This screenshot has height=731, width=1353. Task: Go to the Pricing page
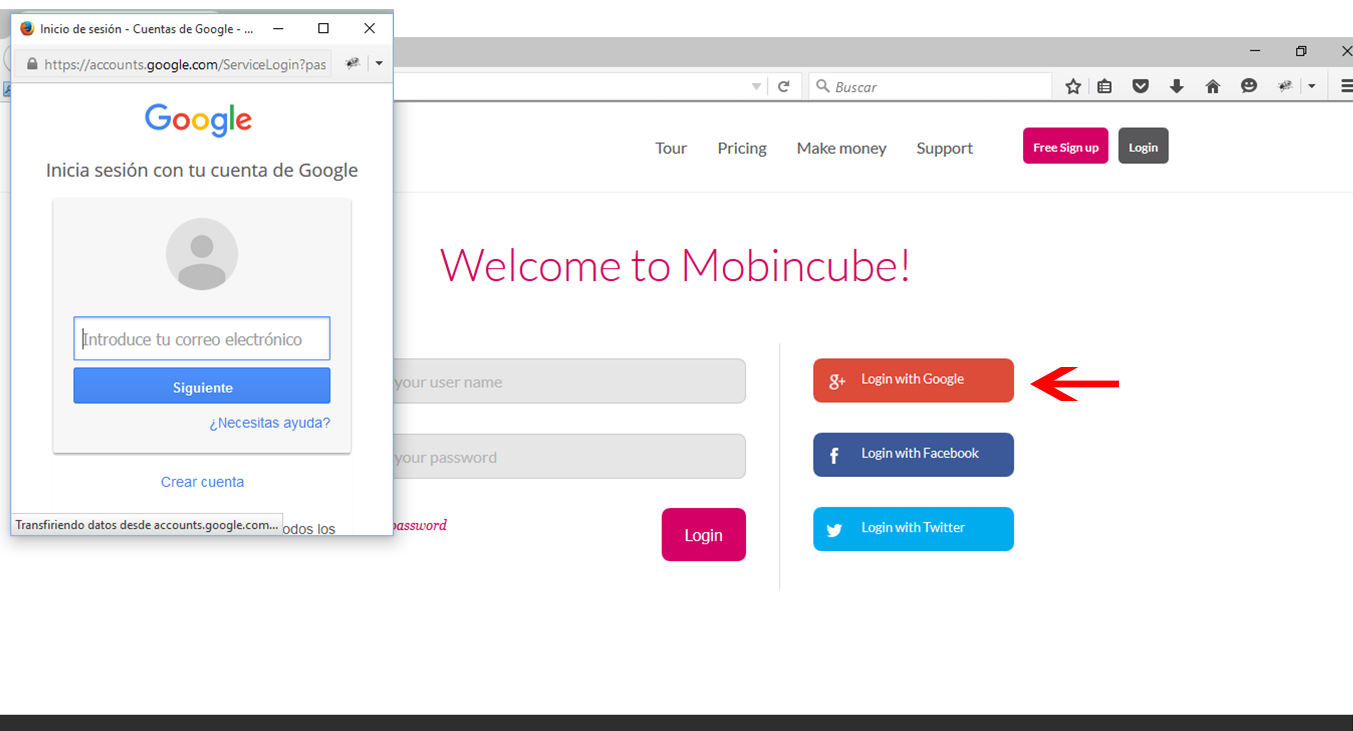point(742,148)
